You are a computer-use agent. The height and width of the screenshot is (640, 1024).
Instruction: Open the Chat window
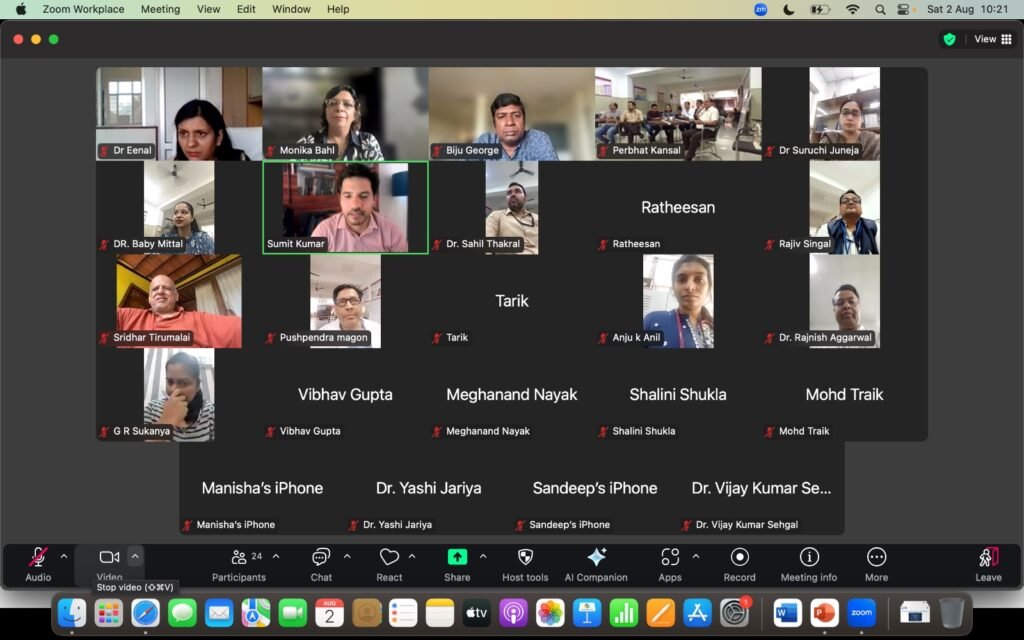click(321, 565)
